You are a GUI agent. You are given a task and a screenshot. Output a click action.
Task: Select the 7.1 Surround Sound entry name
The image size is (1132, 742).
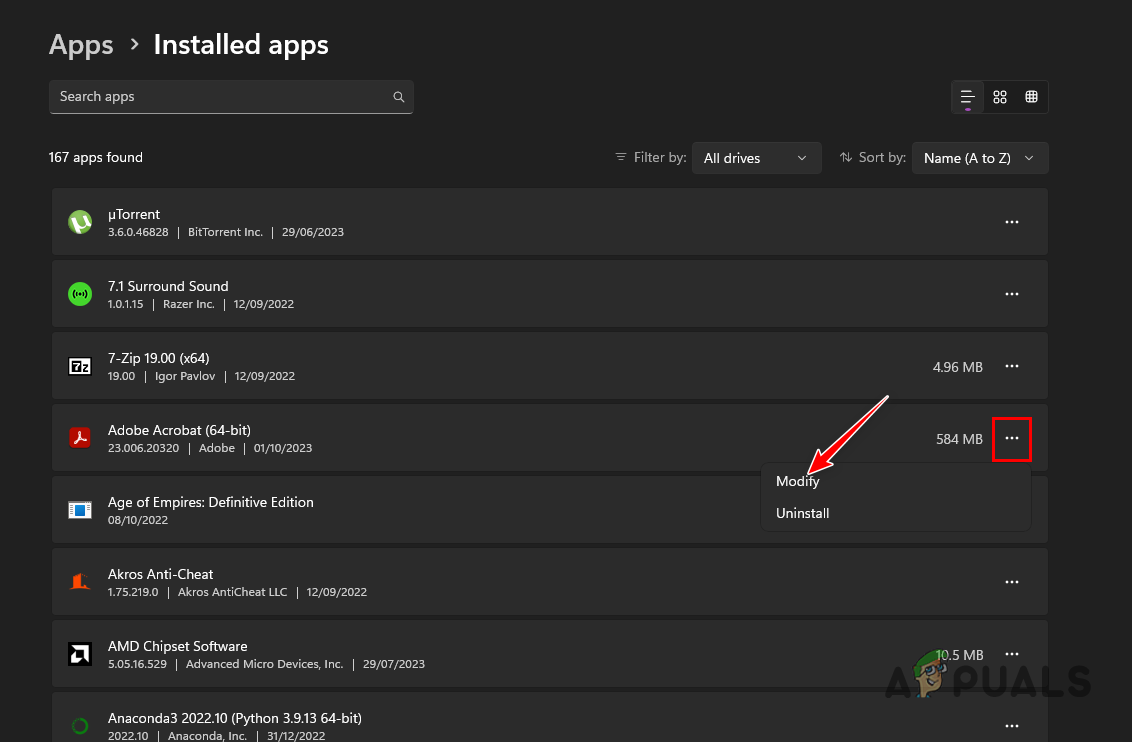168,287
